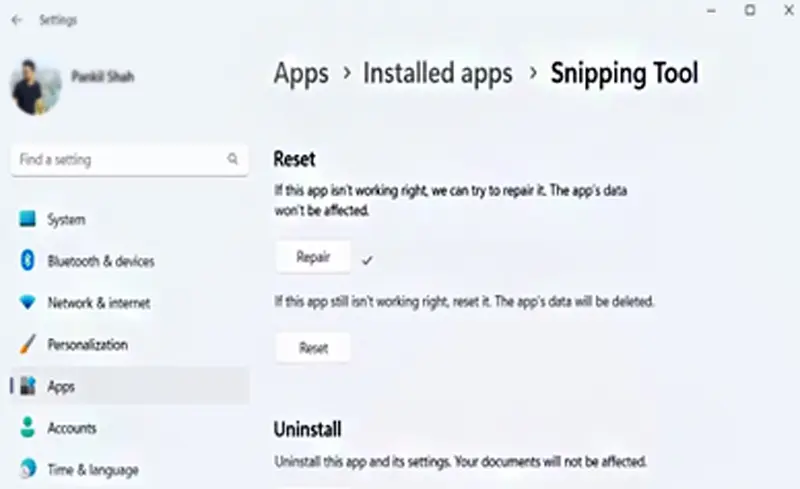Screen dimensions: 800x489
Task: Maximize the Settings window
Action: [x=749, y=10]
